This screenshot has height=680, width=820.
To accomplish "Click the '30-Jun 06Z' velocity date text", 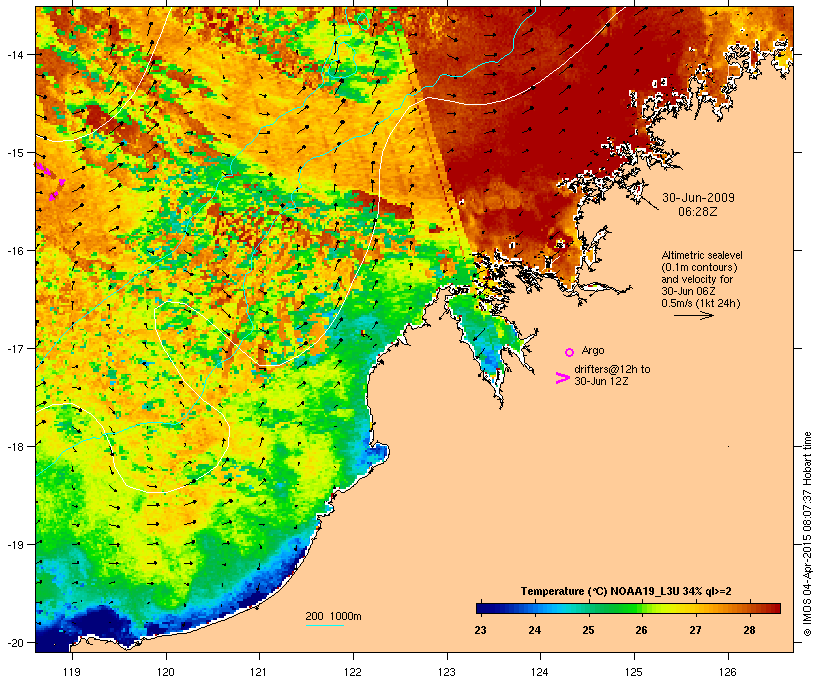I will 688,291.
